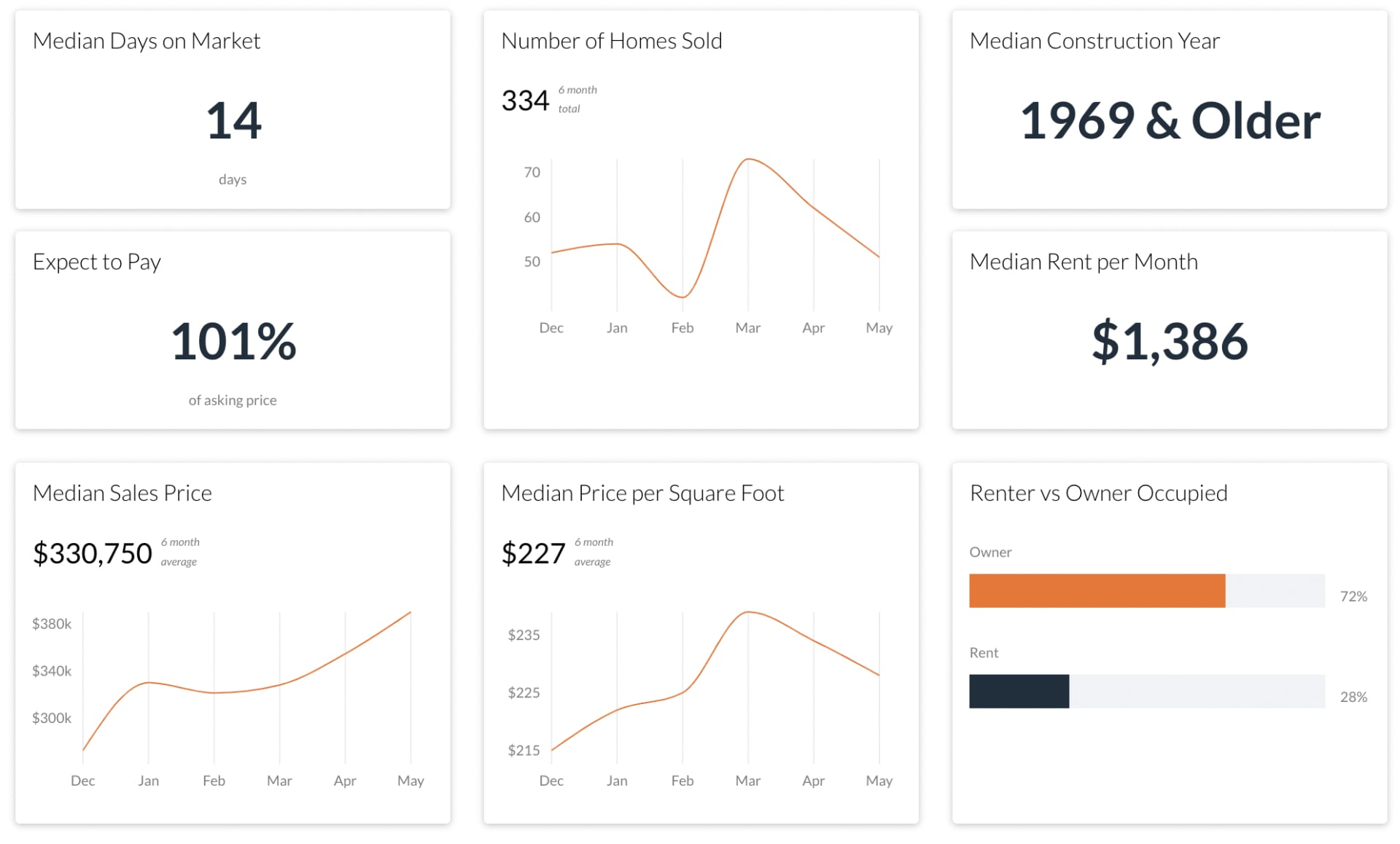Click Mar label on Price per Square Foot chart

pyautogui.click(x=747, y=781)
